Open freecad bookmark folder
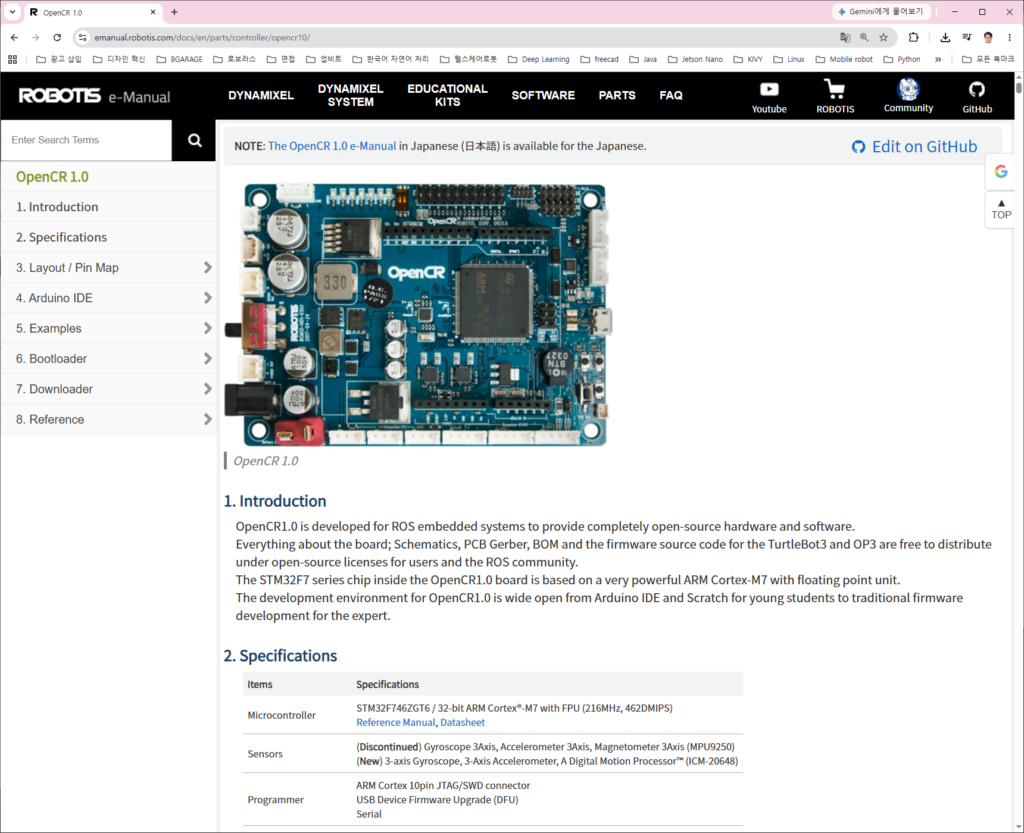The height and width of the screenshot is (833, 1024). pos(599,59)
